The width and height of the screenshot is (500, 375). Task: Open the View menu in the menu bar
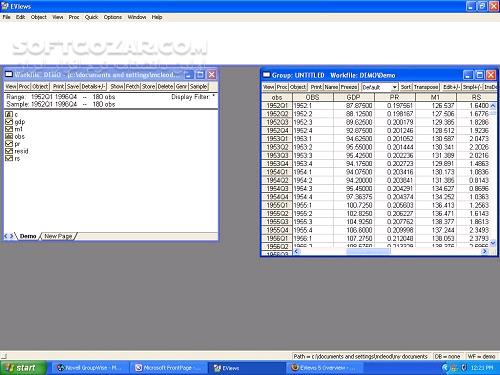[x=58, y=17]
